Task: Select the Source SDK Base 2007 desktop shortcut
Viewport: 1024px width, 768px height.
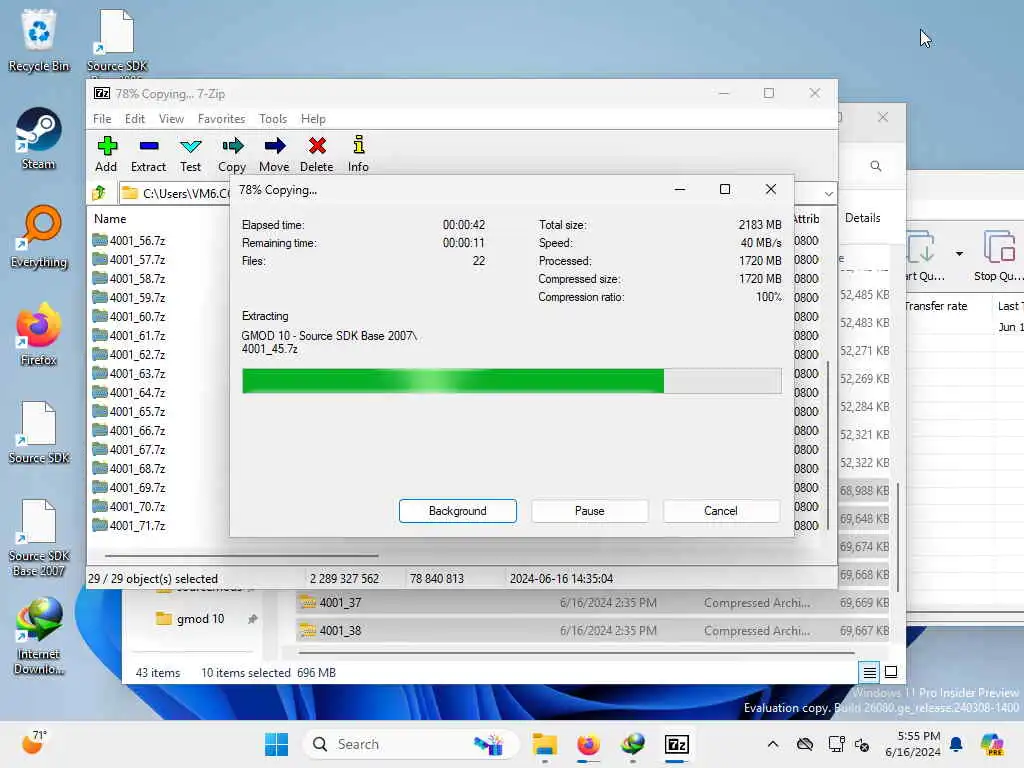Action: pyautogui.click(x=39, y=537)
